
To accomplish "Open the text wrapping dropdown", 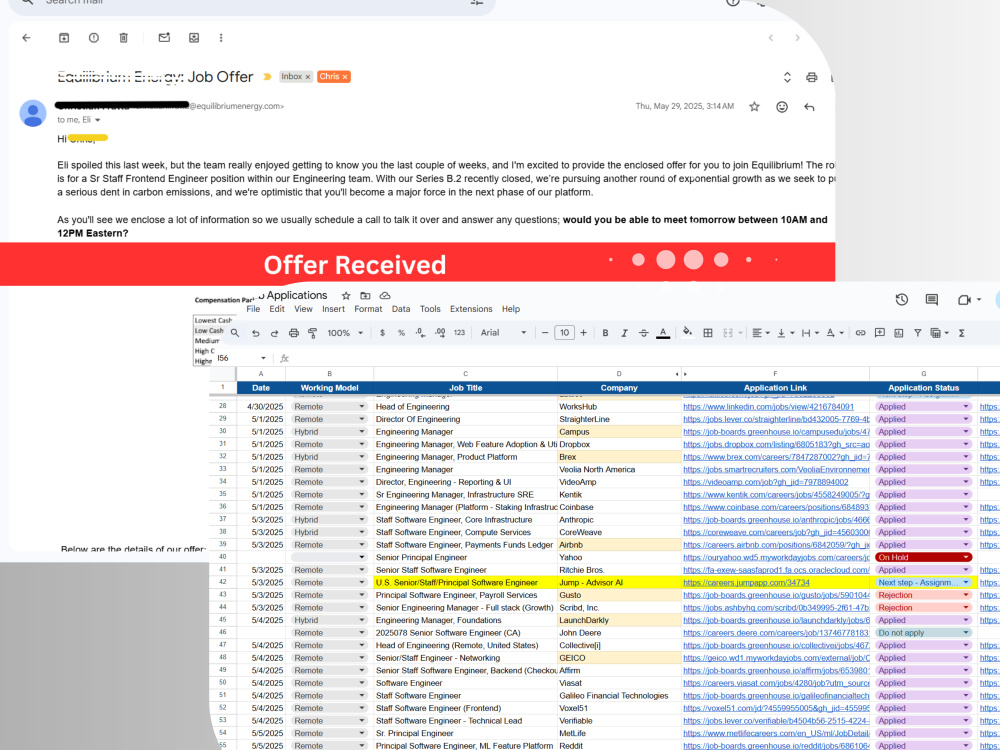I will [x=809, y=333].
